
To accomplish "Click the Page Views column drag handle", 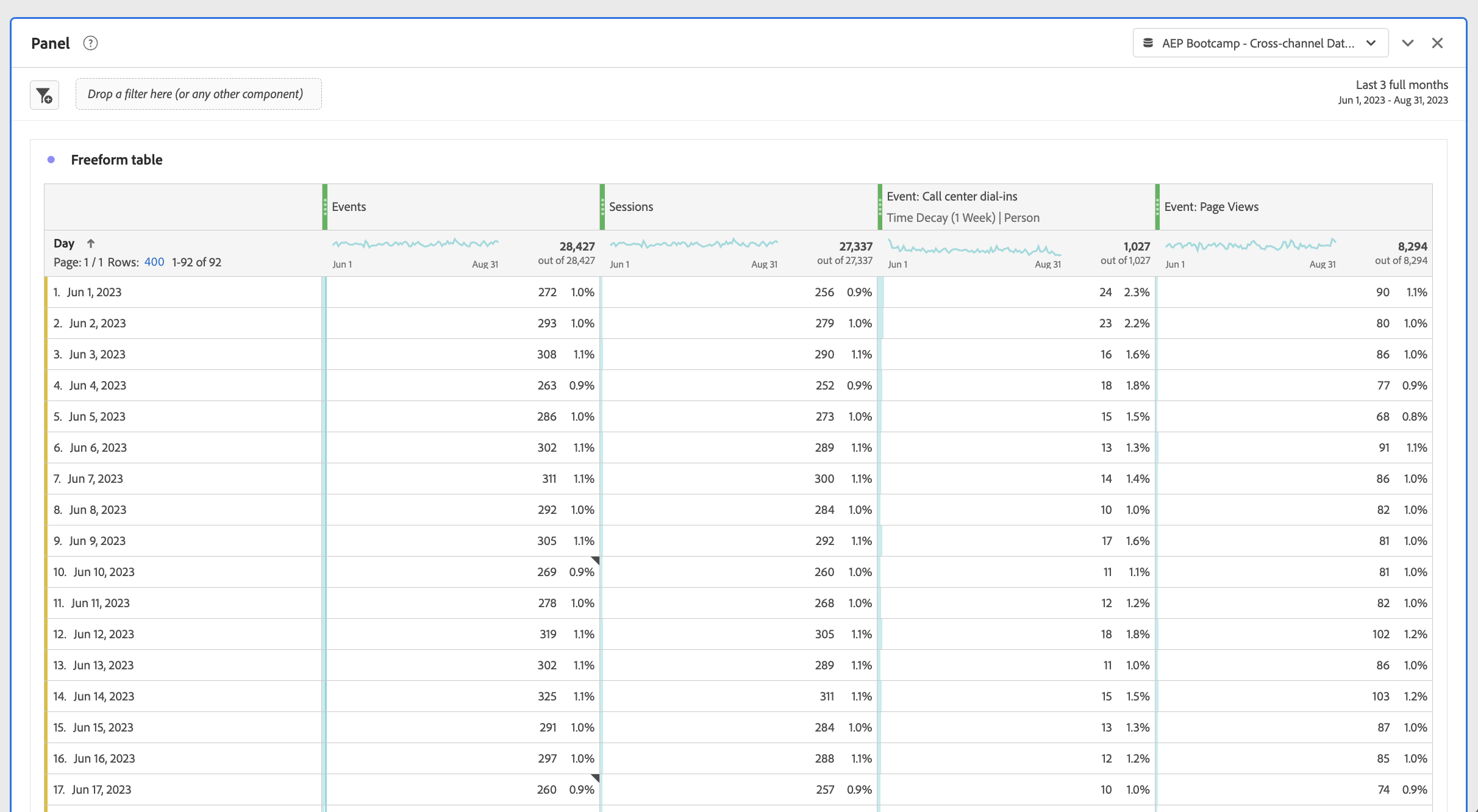I will click(x=1157, y=207).
